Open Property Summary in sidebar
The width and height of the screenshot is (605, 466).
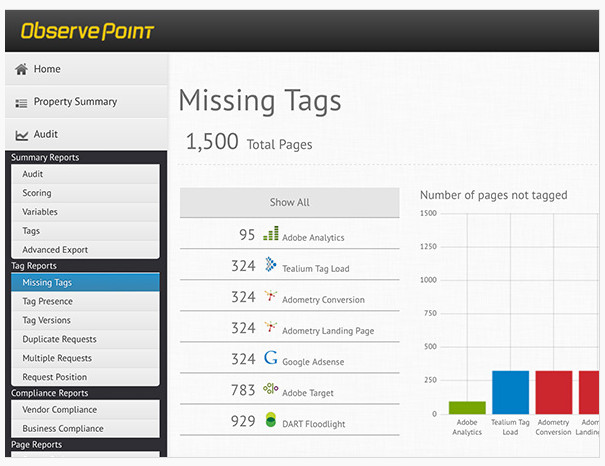(86, 102)
